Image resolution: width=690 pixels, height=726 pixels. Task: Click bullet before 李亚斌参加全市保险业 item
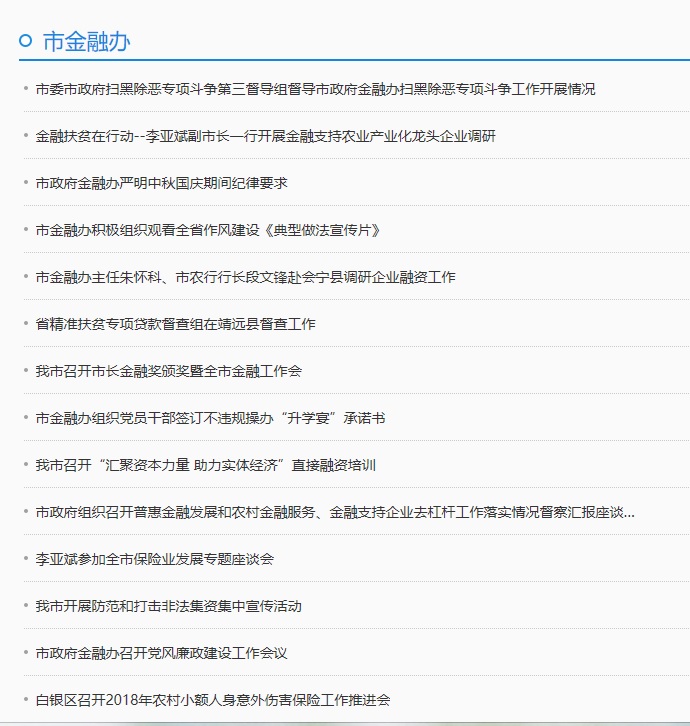pyautogui.click(x=26, y=559)
